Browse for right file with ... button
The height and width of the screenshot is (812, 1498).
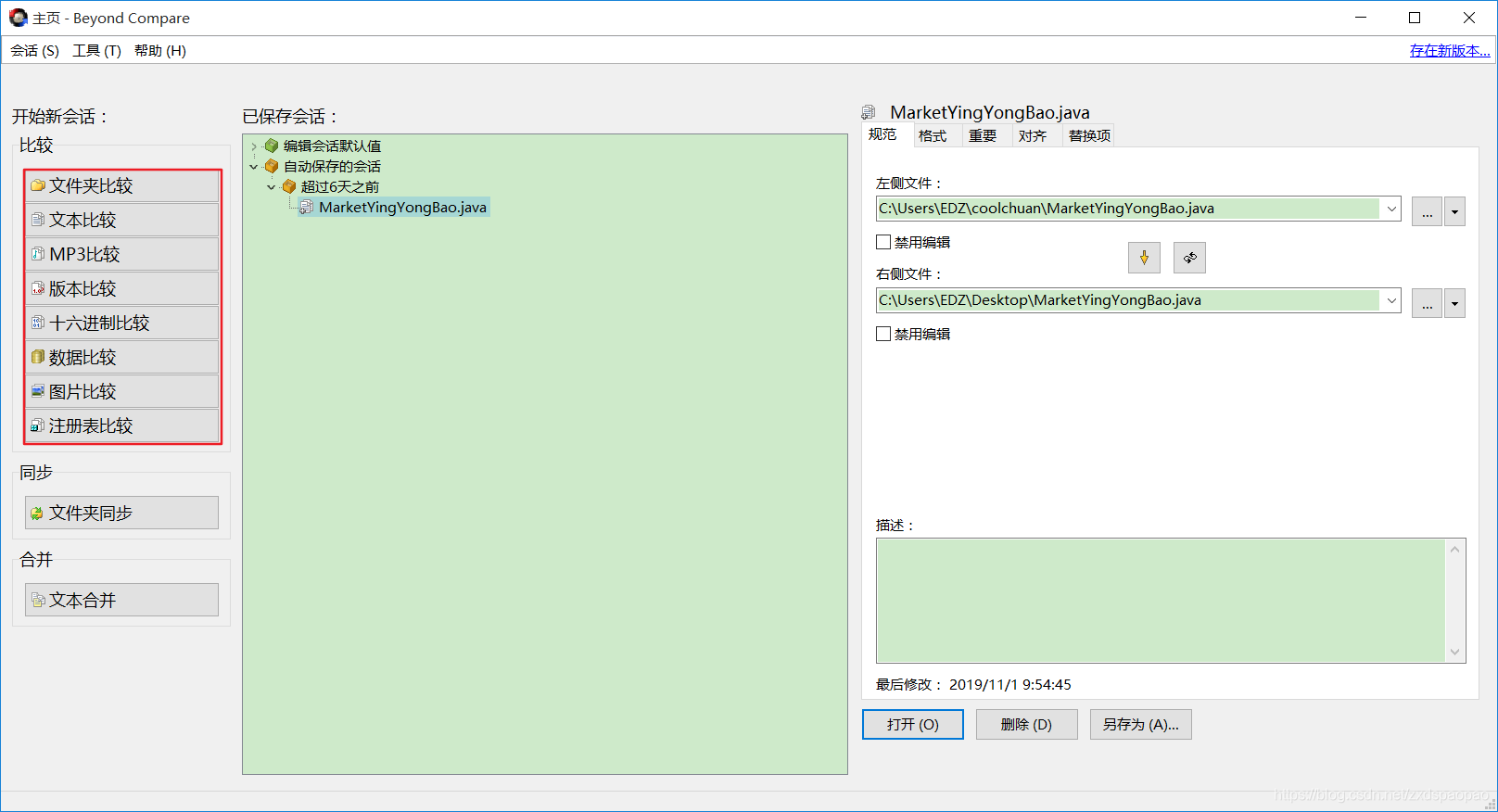click(1427, 303)
